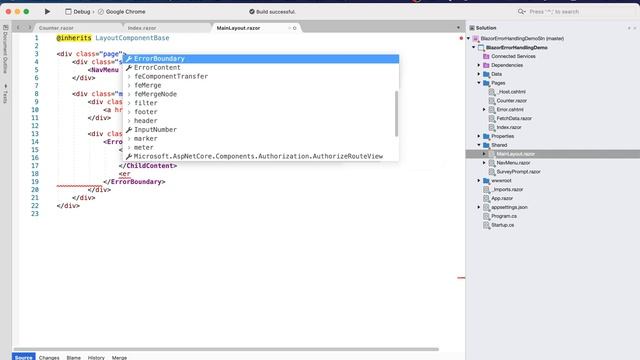Image resolution: width=640 pixels, height=360 pixels.
Task: Choose ErrorBoundary from the completion list
Action: pyautogui.click(x=261, y=59)
